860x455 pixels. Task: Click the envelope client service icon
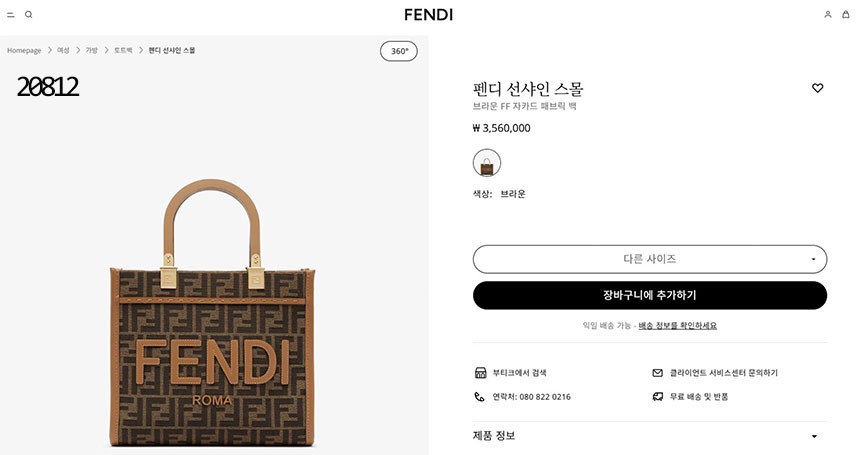[657, 373]
